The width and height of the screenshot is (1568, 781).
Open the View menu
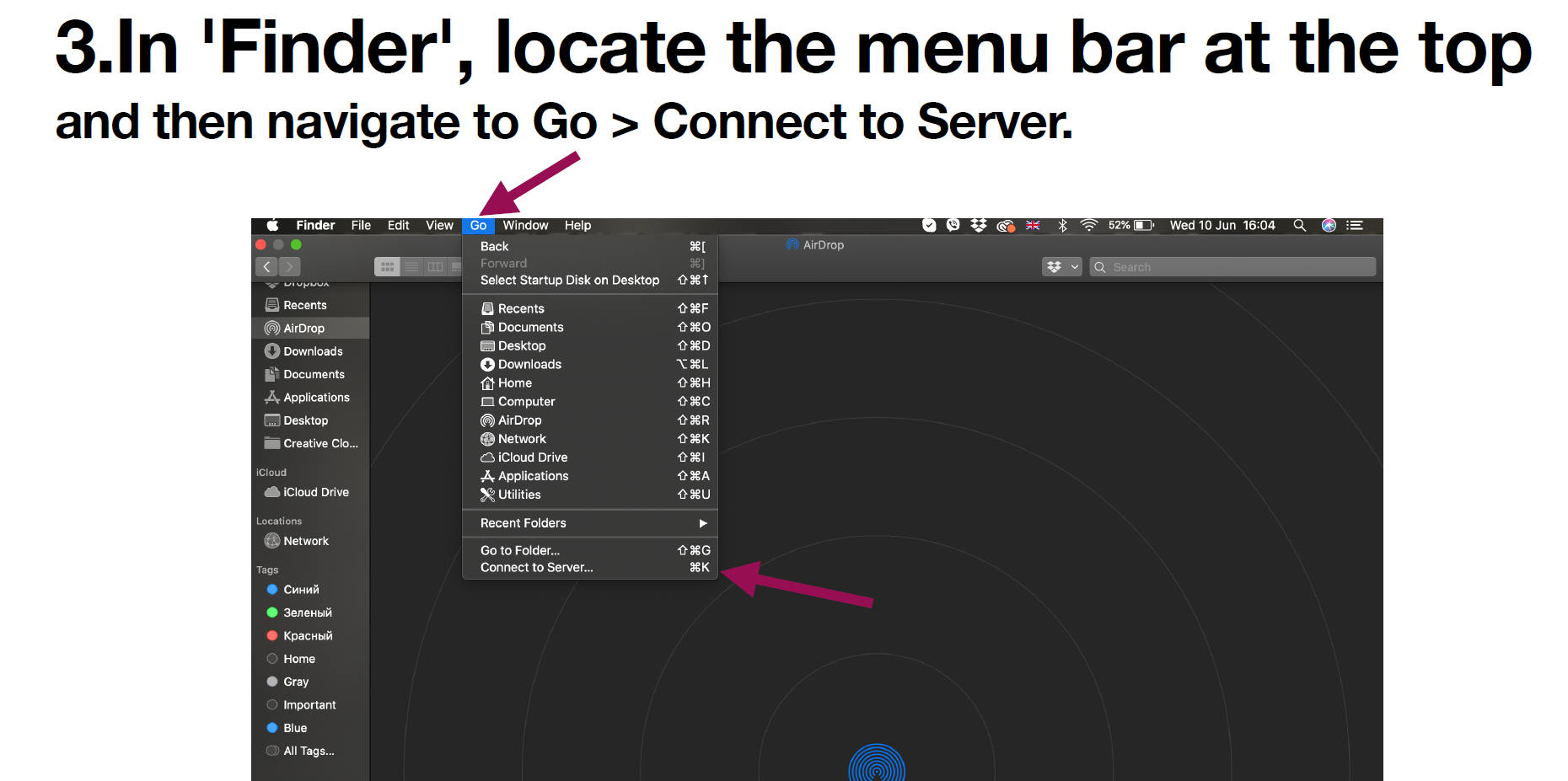[x=439, y=225]
